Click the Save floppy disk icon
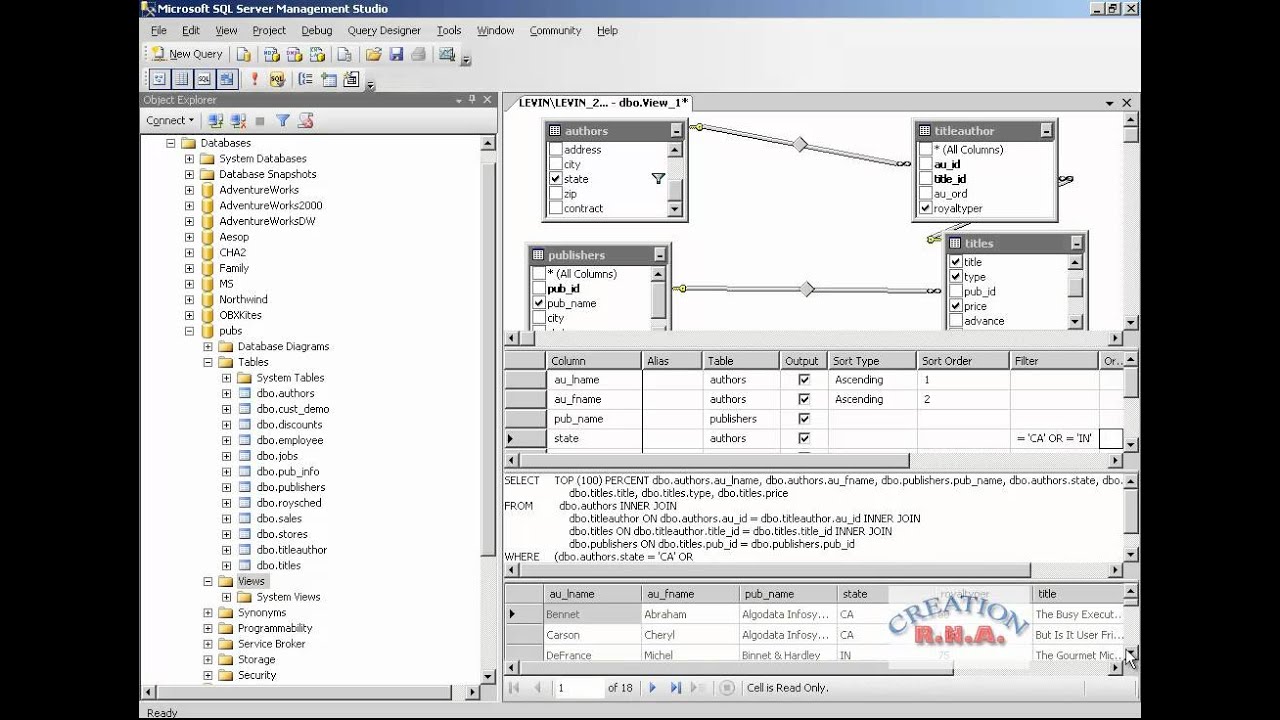 396,54
